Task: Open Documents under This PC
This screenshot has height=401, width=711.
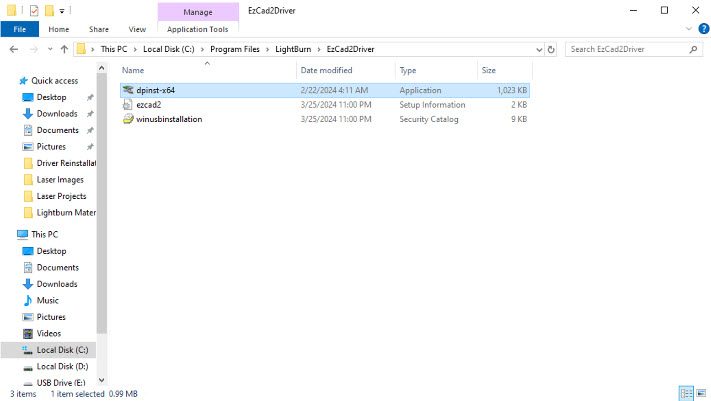Action: tap(58, 267)
